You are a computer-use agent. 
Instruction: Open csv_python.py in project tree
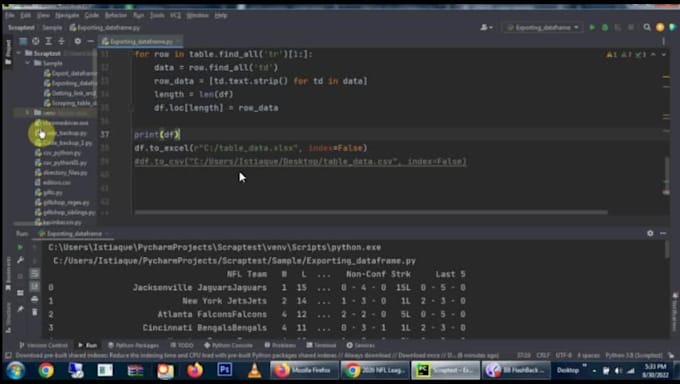[x=58, y=153]
